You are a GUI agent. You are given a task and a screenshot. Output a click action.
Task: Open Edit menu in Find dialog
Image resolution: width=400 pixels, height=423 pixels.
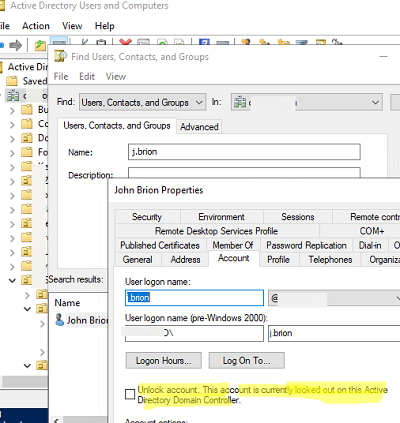87,77
